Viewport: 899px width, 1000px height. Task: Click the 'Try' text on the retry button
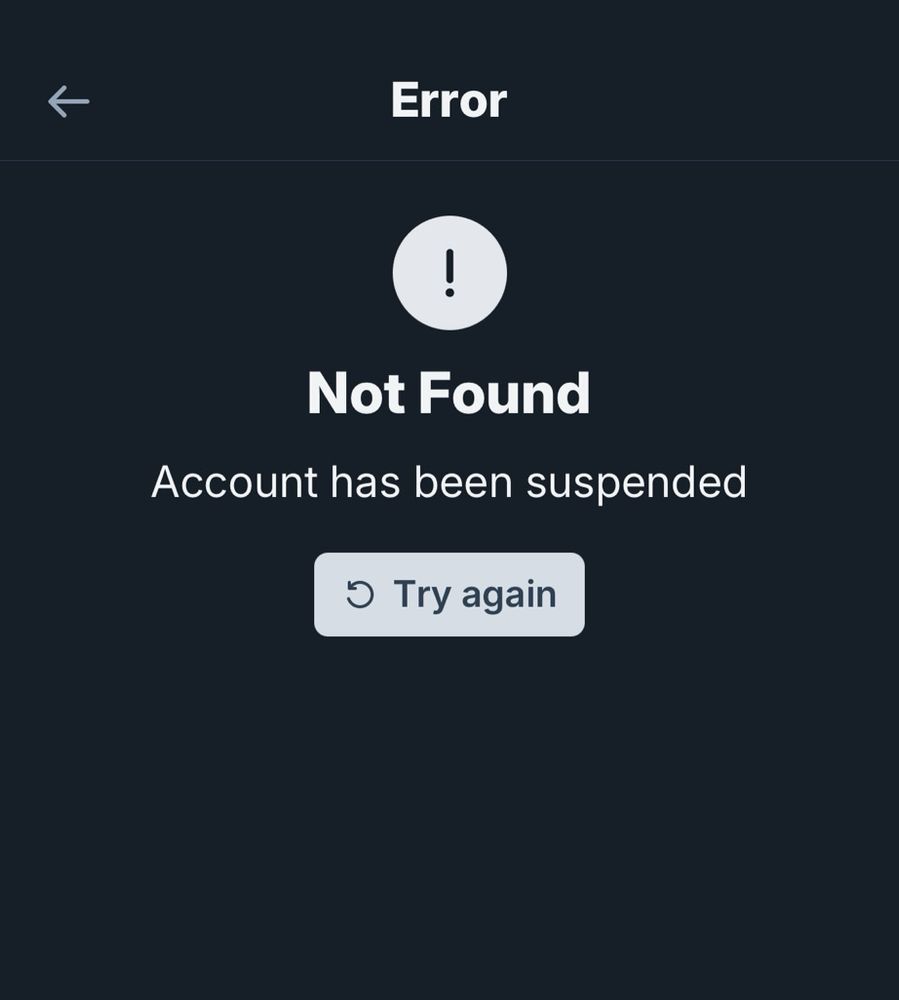(x=422, y=596)
